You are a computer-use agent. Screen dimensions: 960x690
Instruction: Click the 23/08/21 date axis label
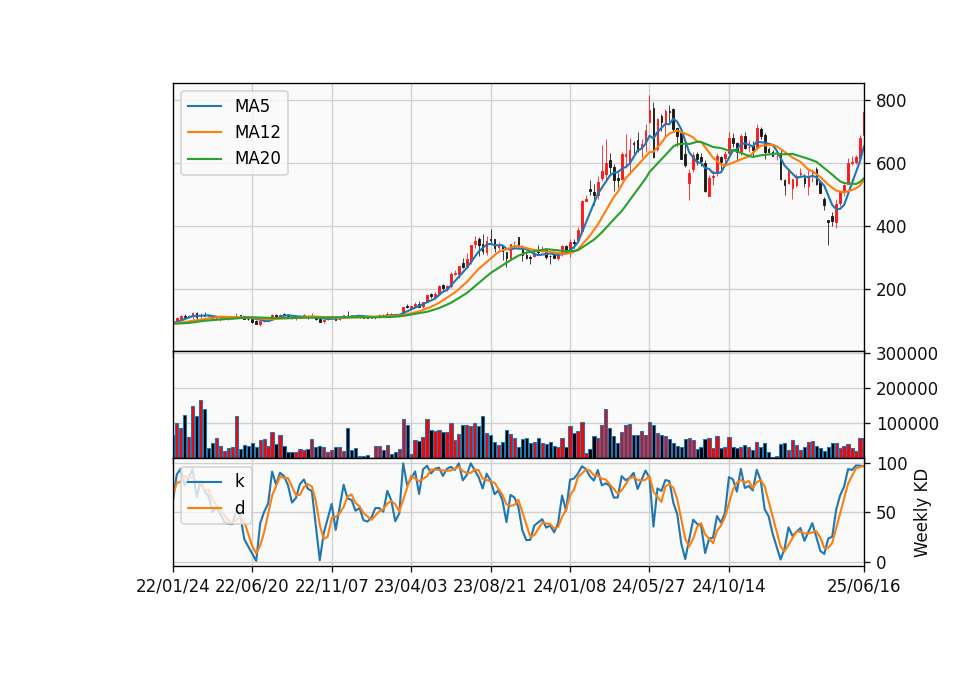point(490,586)
